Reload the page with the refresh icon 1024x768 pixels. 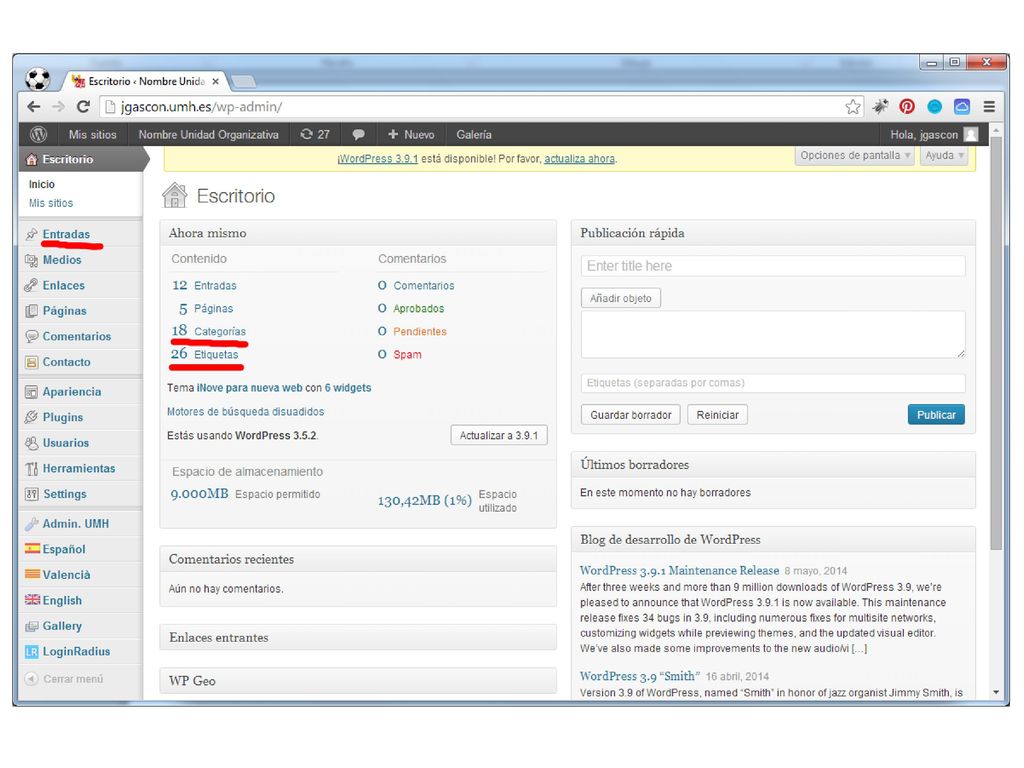[x=83, y=106]
